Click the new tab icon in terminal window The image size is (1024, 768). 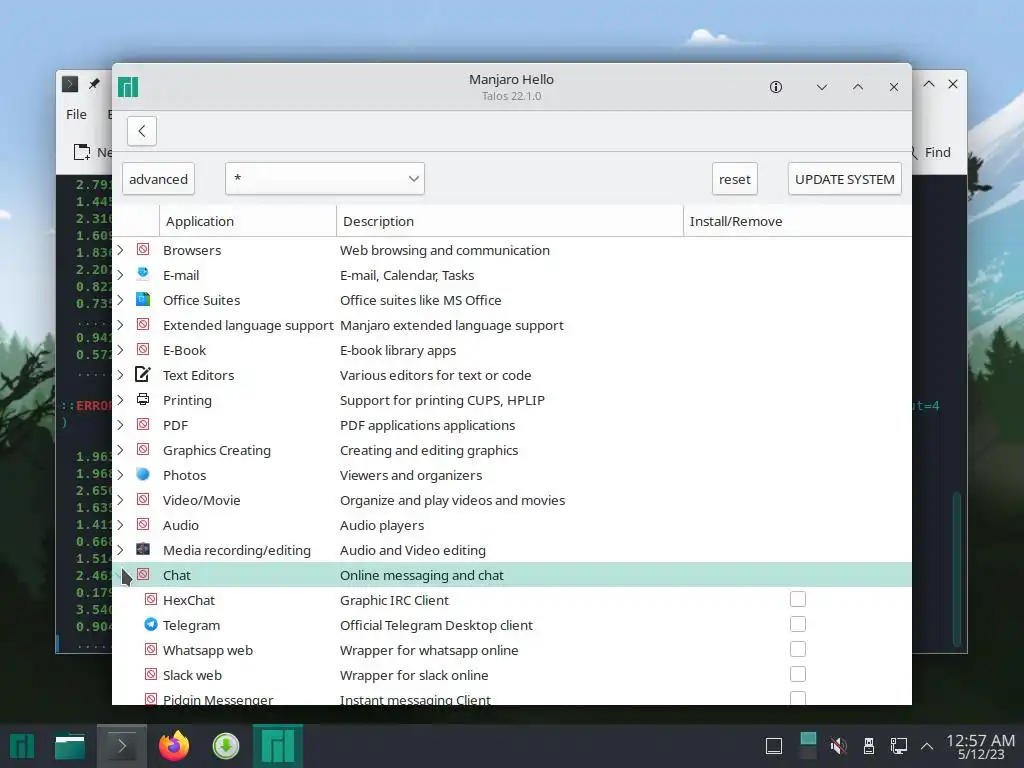82,152
